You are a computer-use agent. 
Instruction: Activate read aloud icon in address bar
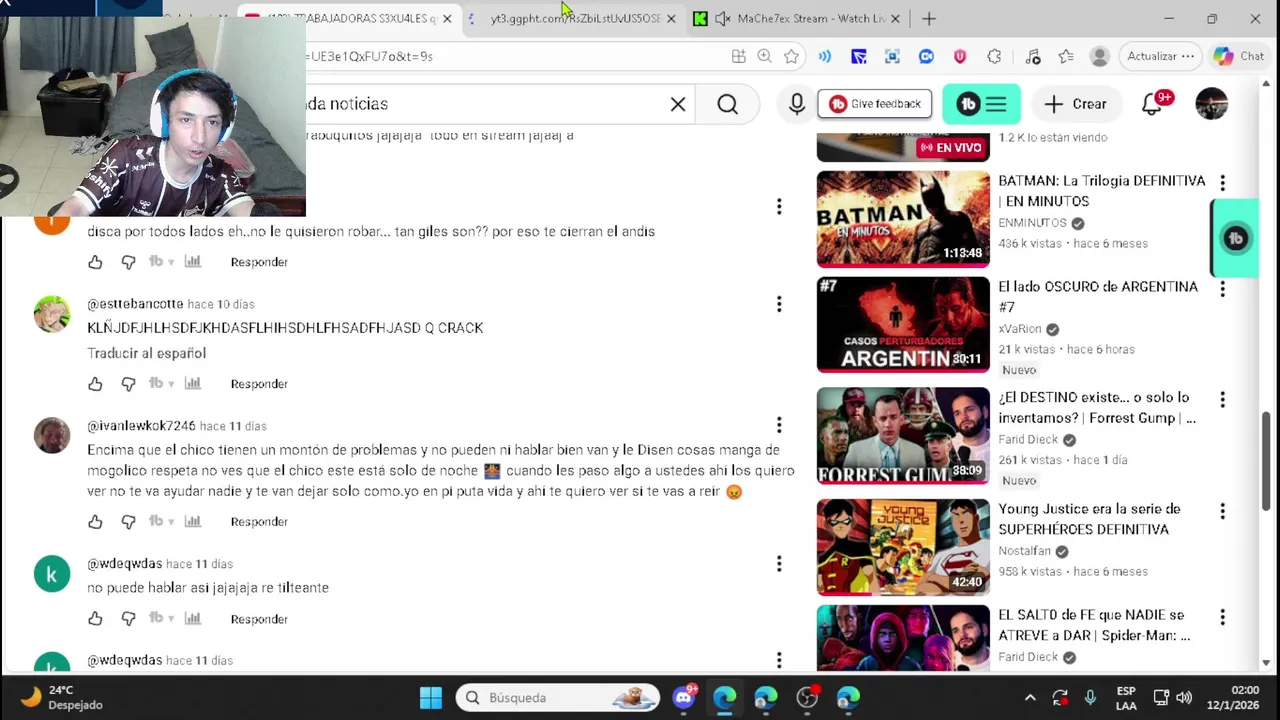pyautogui.click(x=825, y=56)
